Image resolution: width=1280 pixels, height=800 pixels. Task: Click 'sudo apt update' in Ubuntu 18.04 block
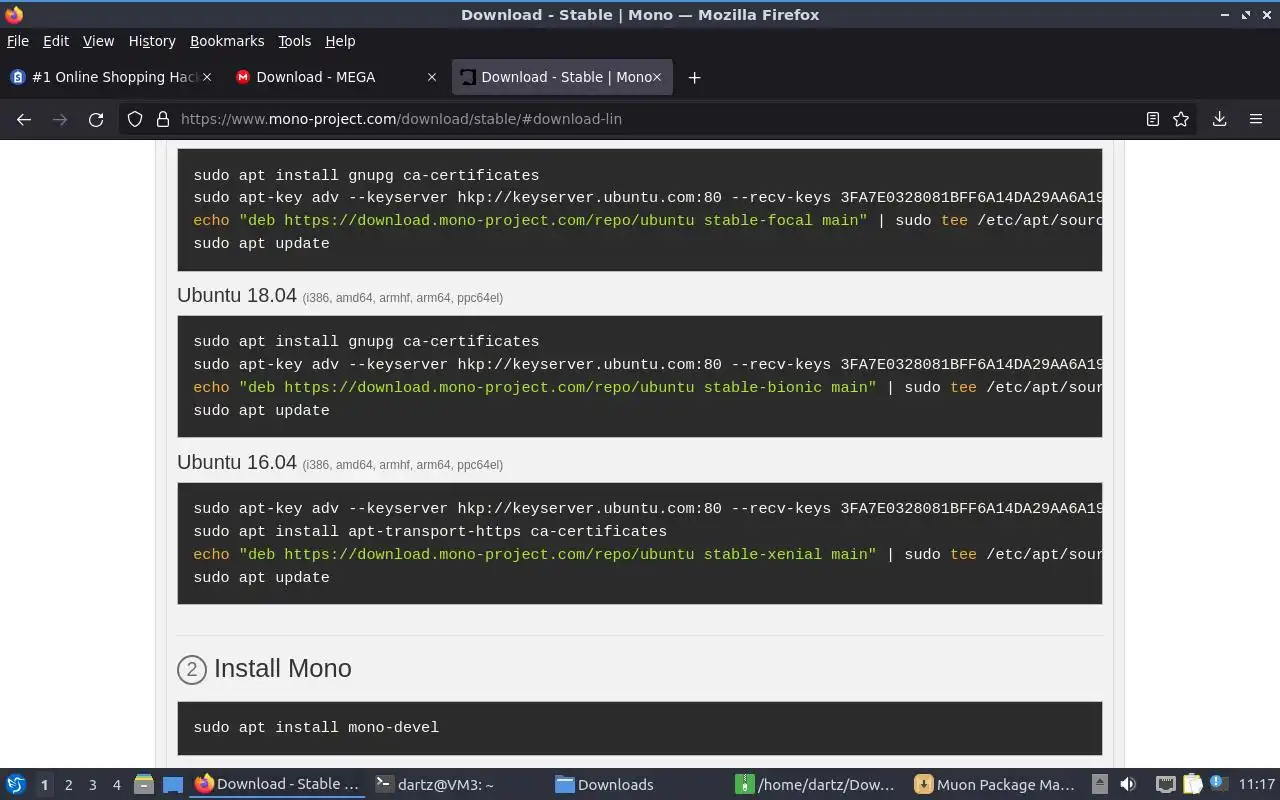(261, 410)
